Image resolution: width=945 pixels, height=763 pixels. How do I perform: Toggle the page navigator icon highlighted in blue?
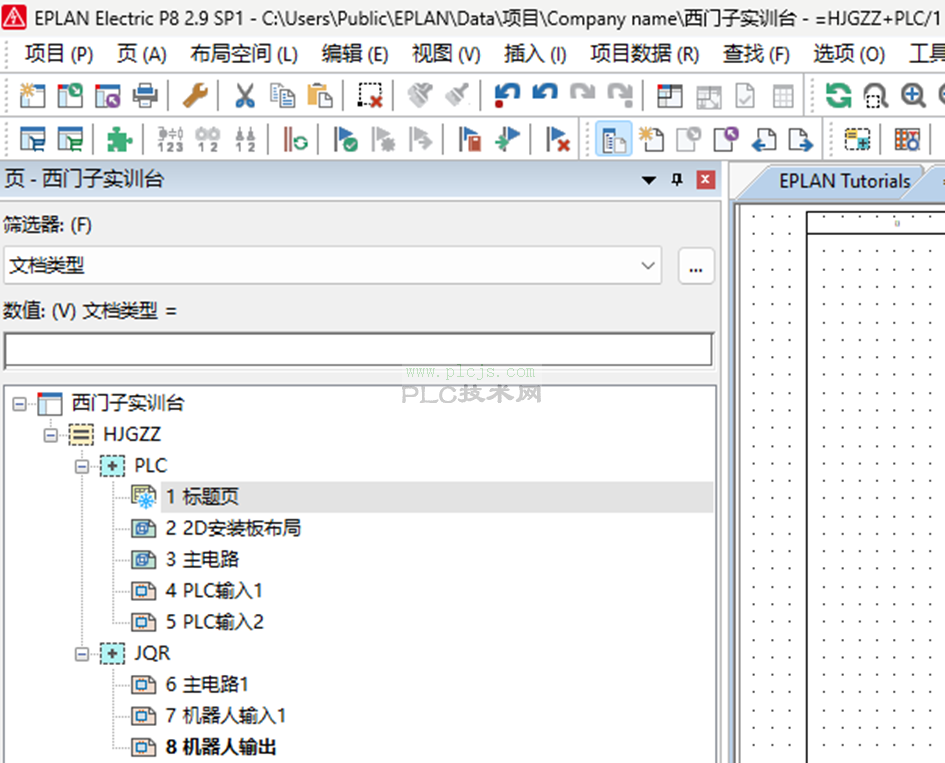point(614,139)
